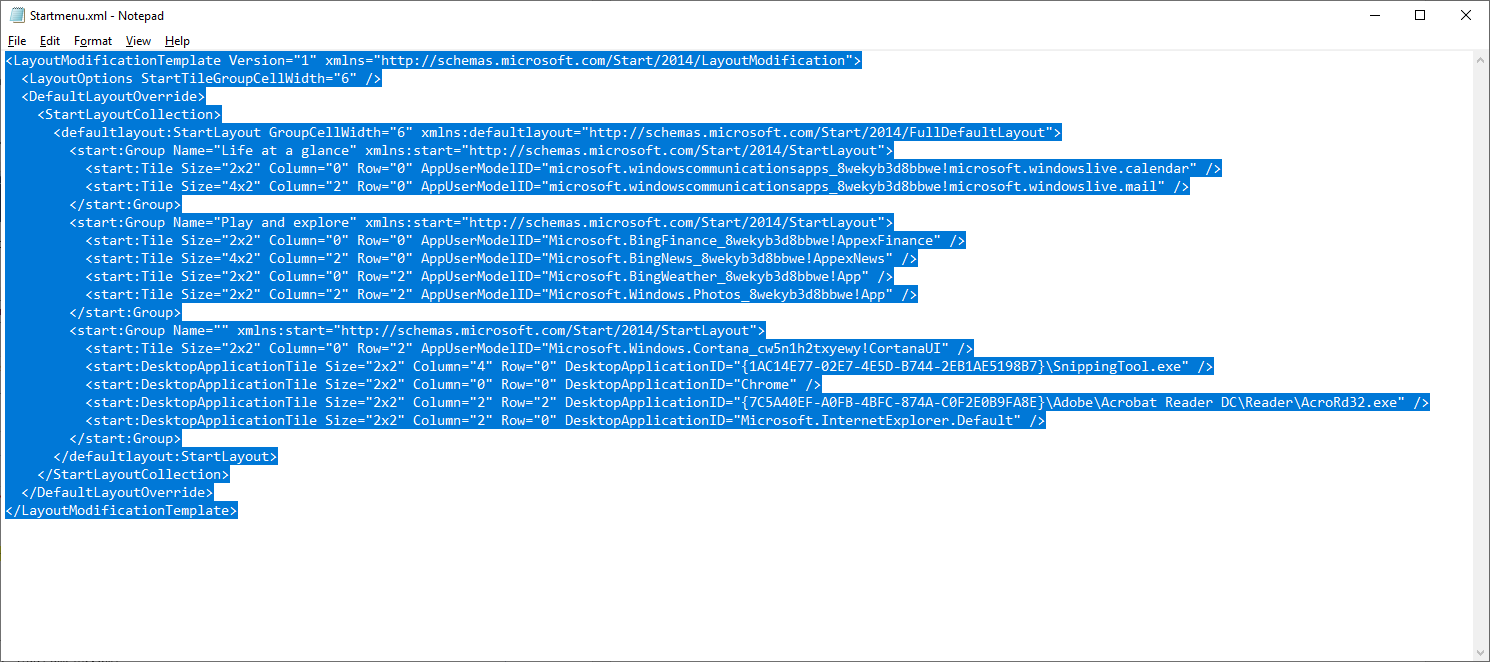1490x662 pixels.
Task: Open the Edit menu
Action: click(50, 41)
